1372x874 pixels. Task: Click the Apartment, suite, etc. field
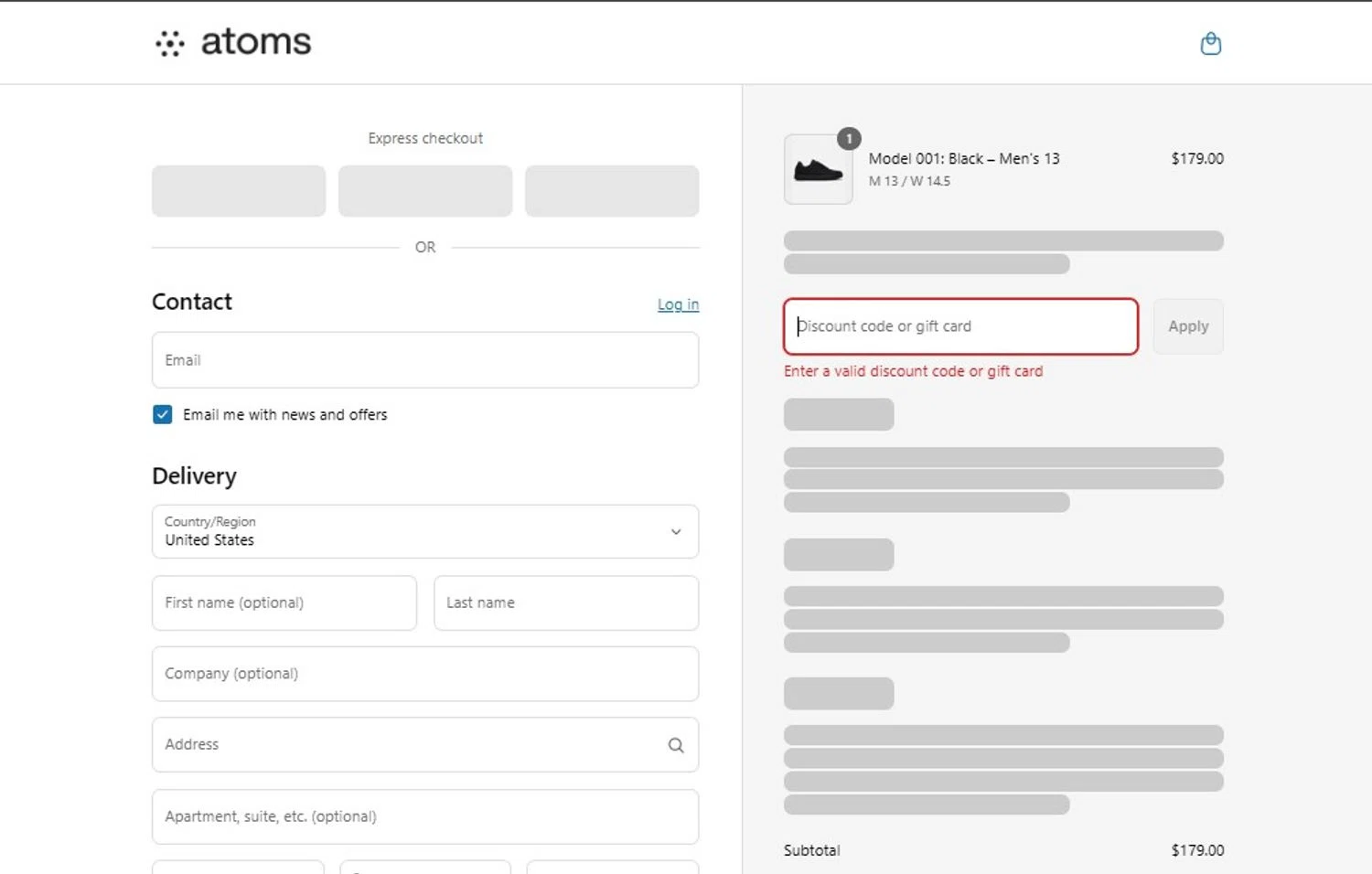[425, 816]
